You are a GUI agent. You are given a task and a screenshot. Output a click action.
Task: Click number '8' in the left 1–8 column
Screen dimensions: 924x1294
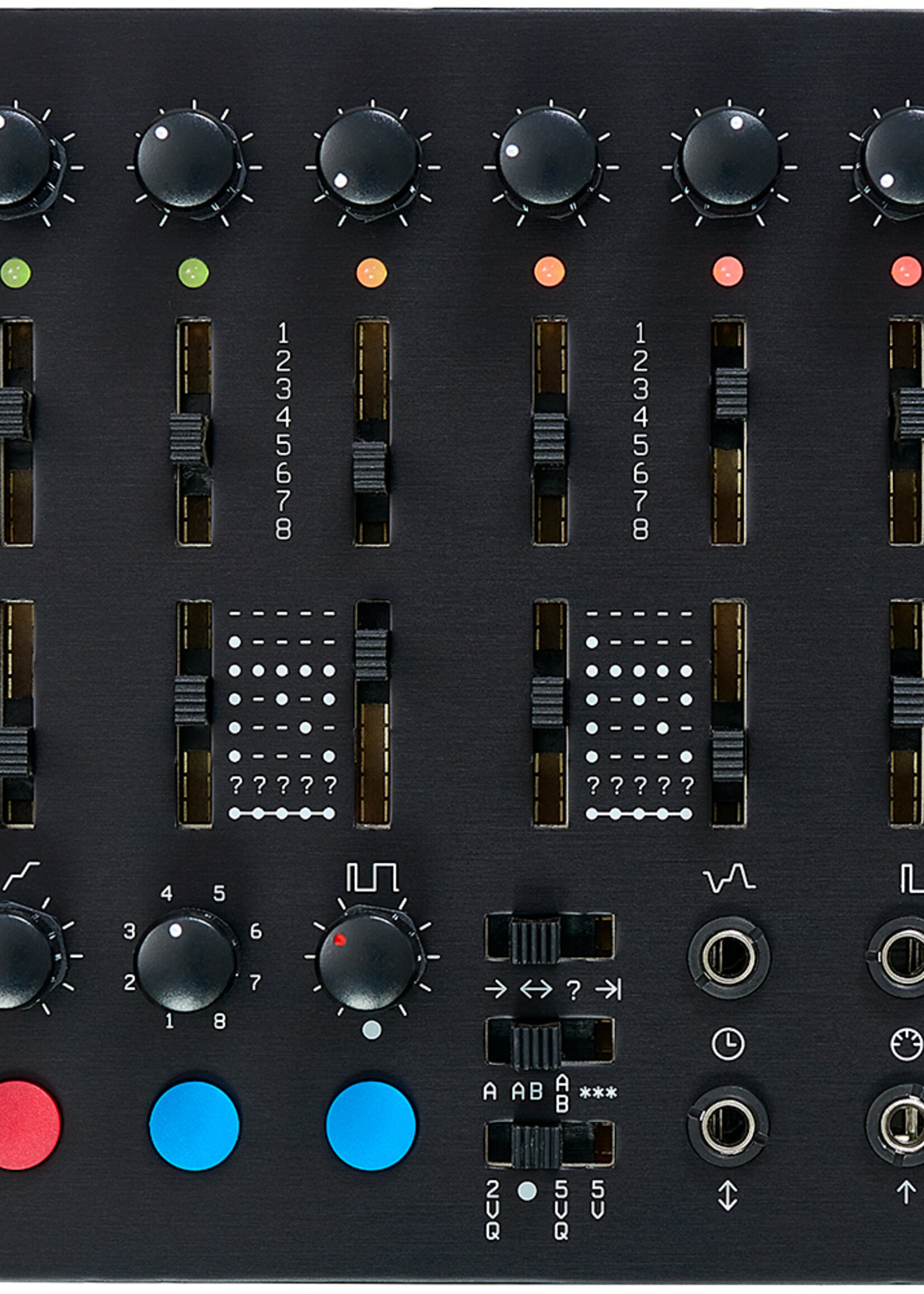(283, 529)
